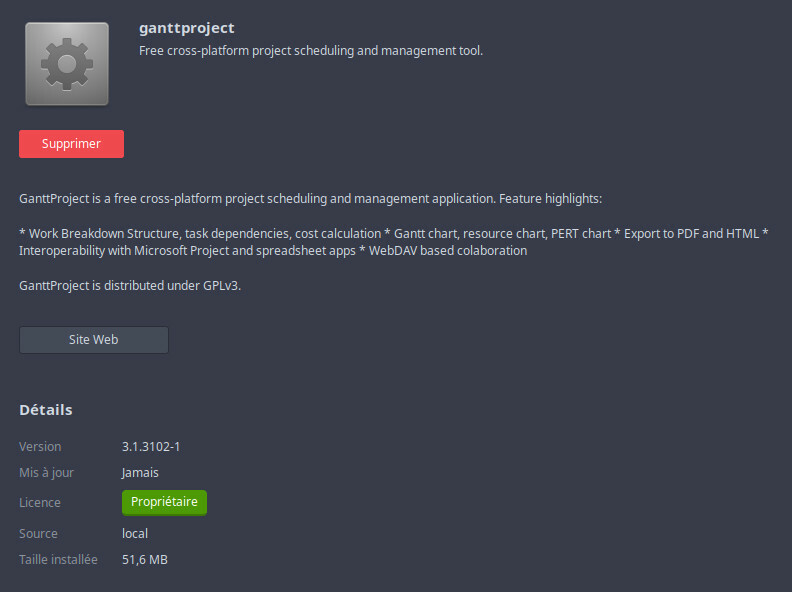
Task: Click the Version label
Action: click(x=40, y=447)
